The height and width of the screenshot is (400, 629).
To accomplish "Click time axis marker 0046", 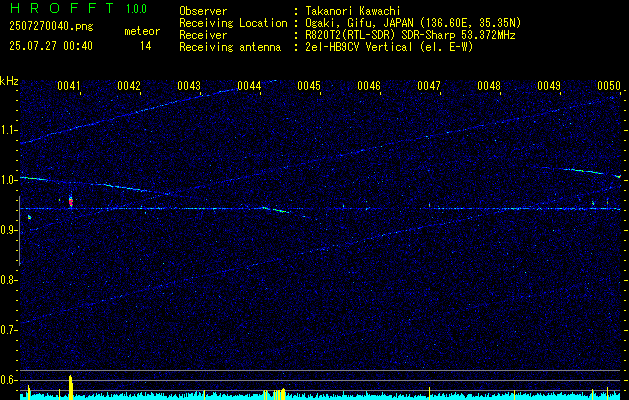I will point(369,85).
